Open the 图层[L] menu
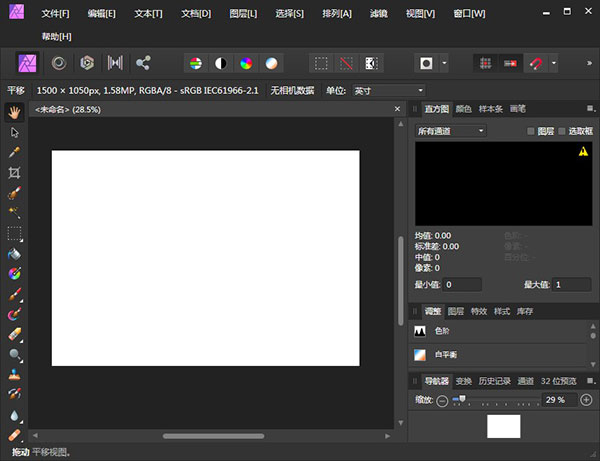The image size is (600, 461). coord(243,14)
